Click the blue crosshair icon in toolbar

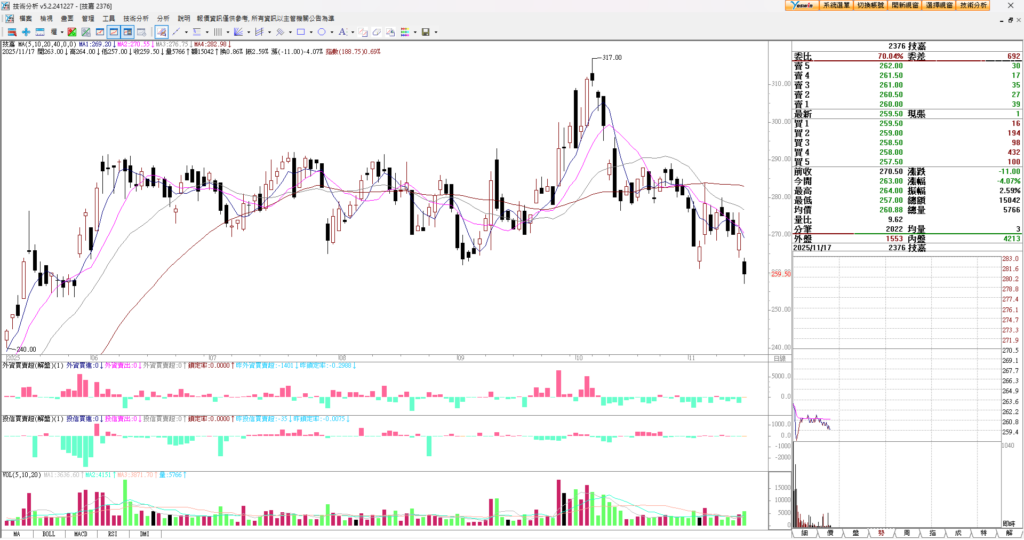point(26,32)
